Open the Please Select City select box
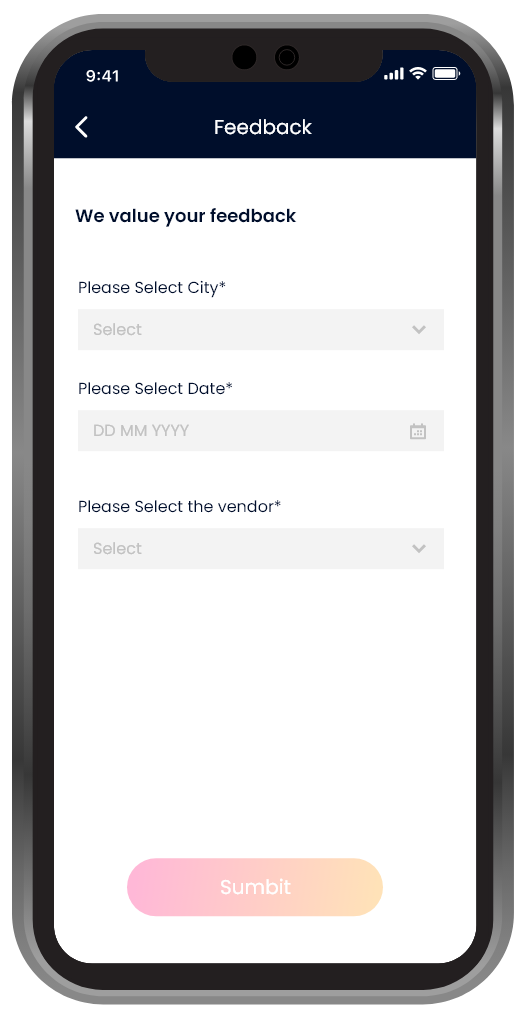The image size is (525, 1016). click(x=261, y=329)
